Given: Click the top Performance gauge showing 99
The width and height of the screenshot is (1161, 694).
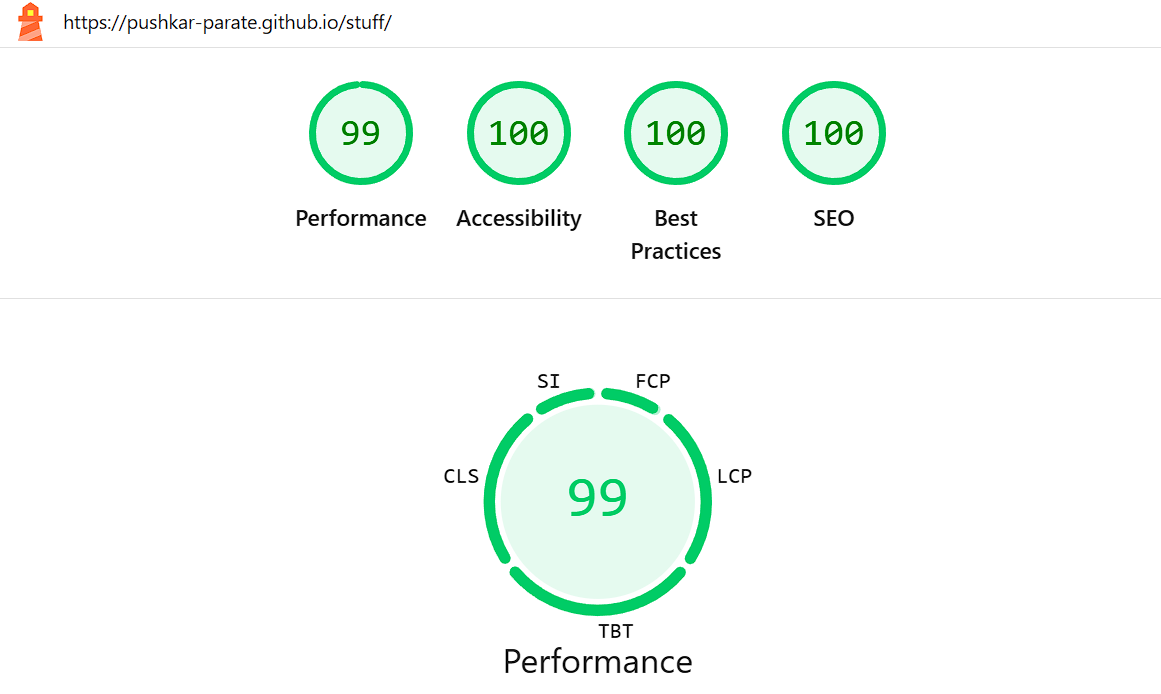Looking at the screenshot, I should 361,133.
